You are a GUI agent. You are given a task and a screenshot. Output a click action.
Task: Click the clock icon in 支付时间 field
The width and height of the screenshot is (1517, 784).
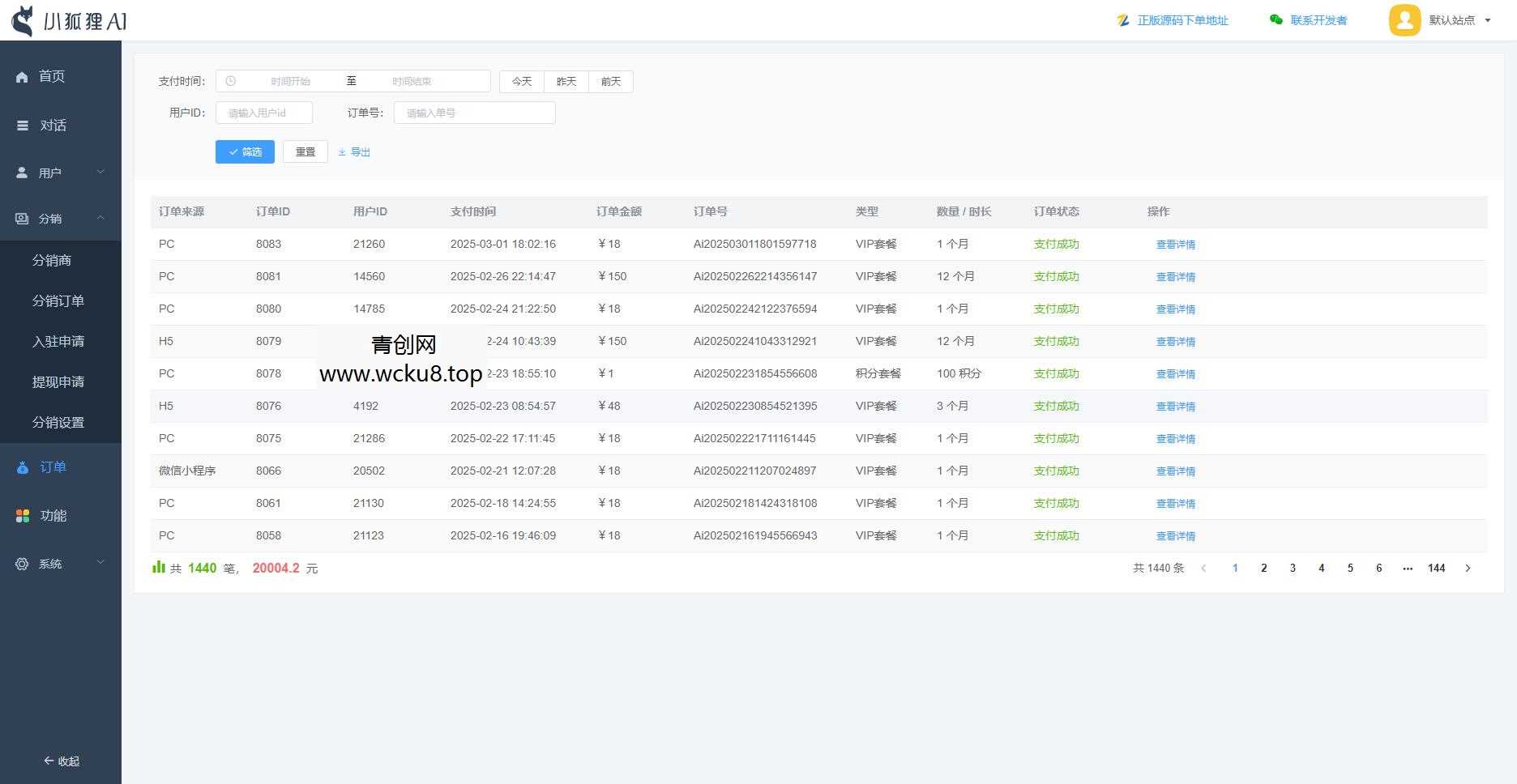pyautogui.click(x=231, y=81)
